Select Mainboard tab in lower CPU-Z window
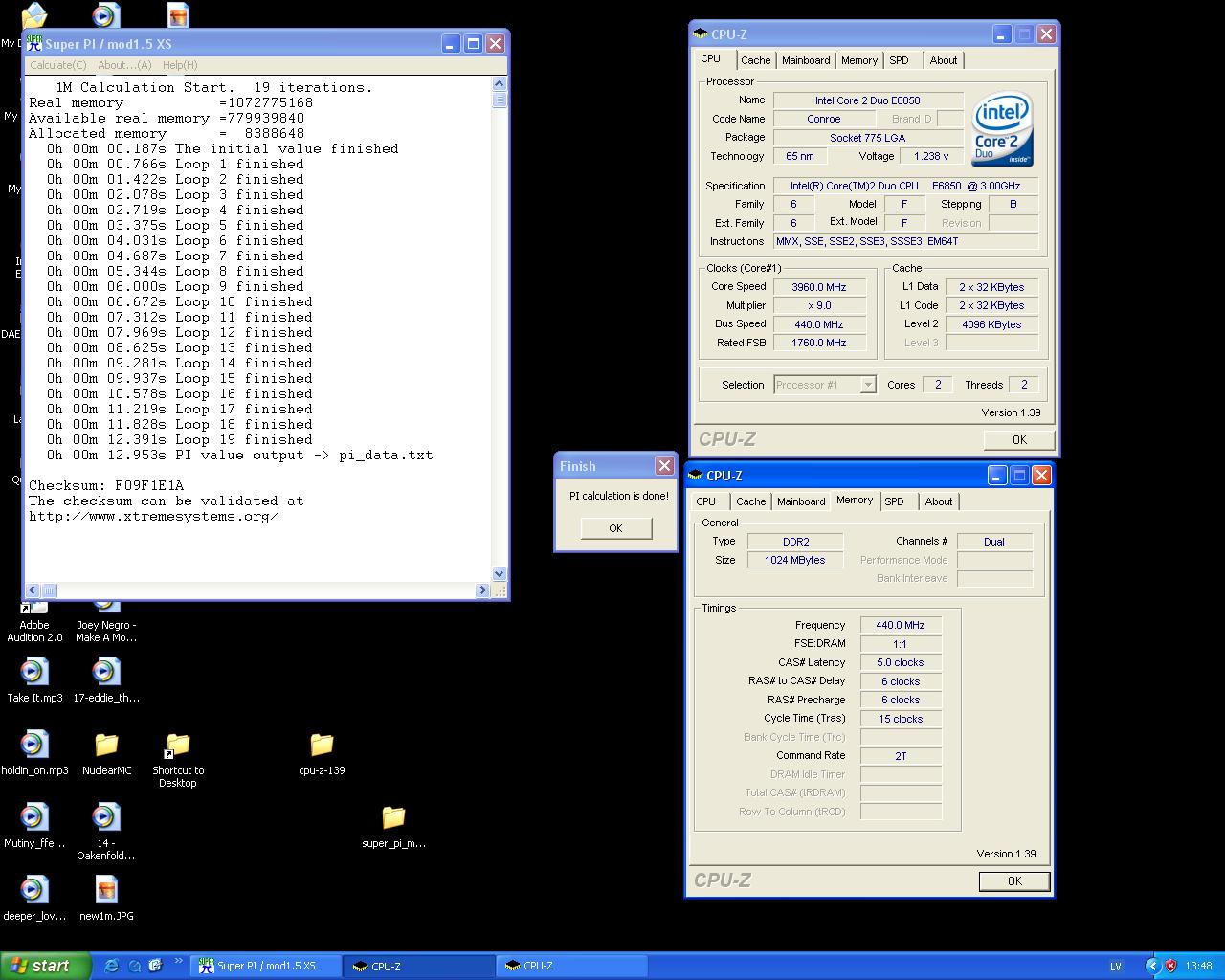This screenshot has height=980, width=1225. coord(801,501)
